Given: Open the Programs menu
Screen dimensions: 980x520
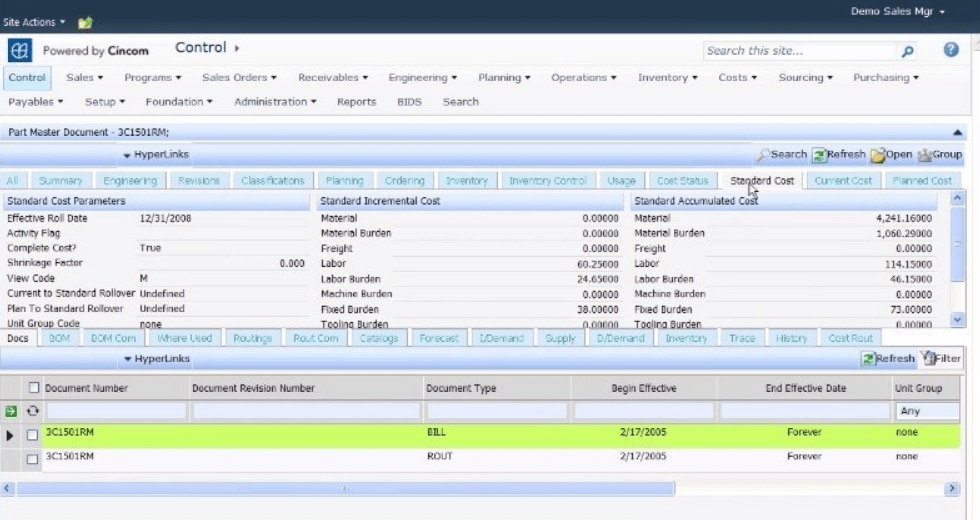Looking at the screenshot, I should [152, 78].
